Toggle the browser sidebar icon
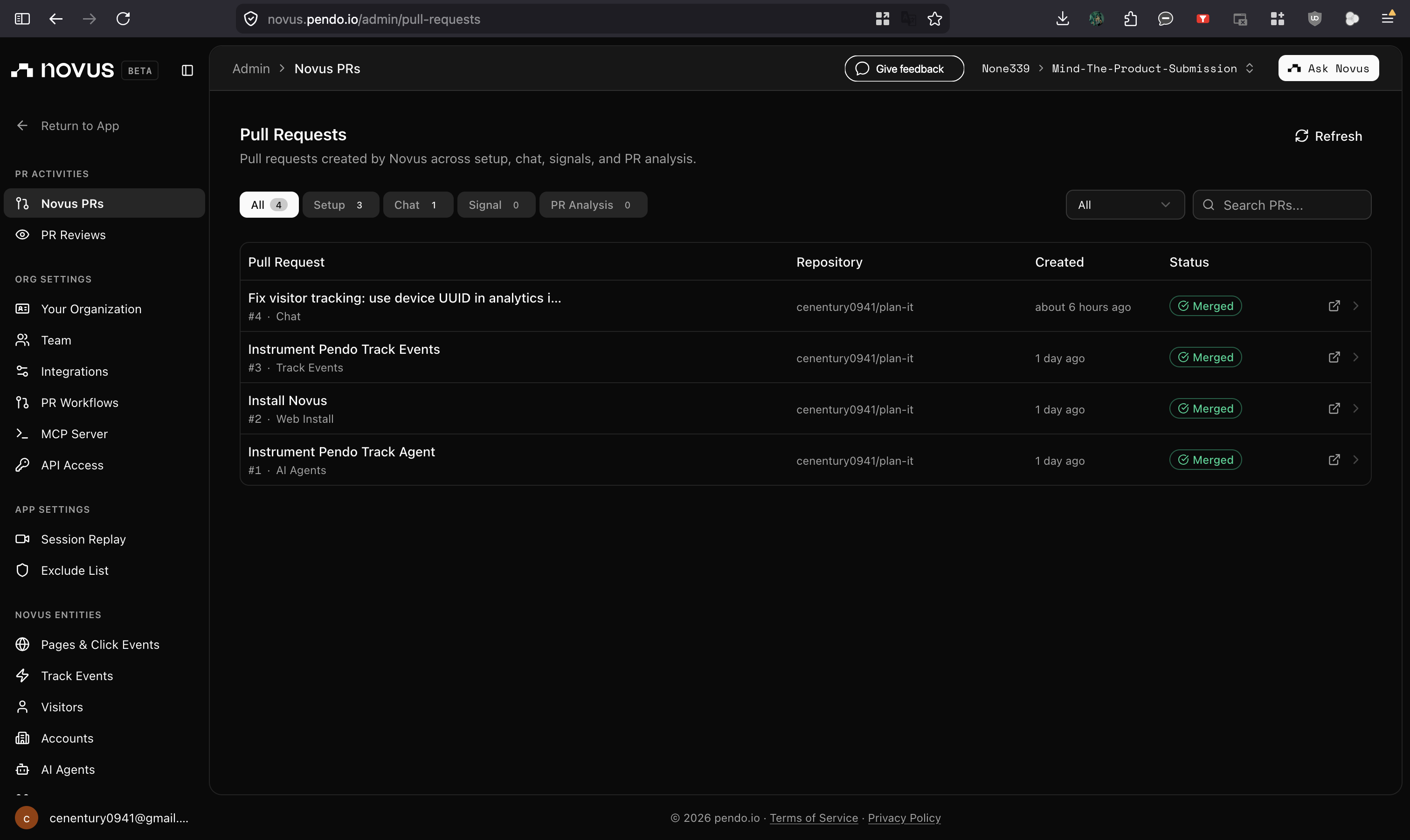1410x840 pixels. pyautogui.click(x=22, y=19)
